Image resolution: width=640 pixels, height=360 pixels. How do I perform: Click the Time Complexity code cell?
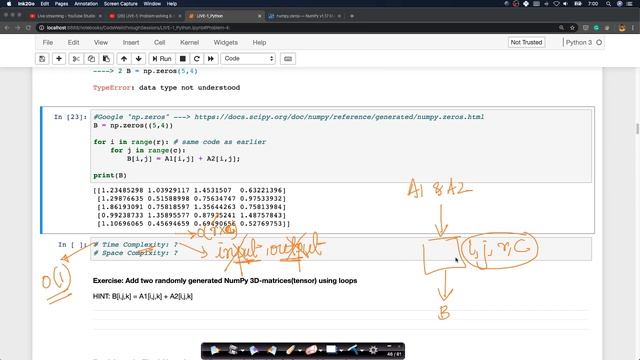point(341,249)
